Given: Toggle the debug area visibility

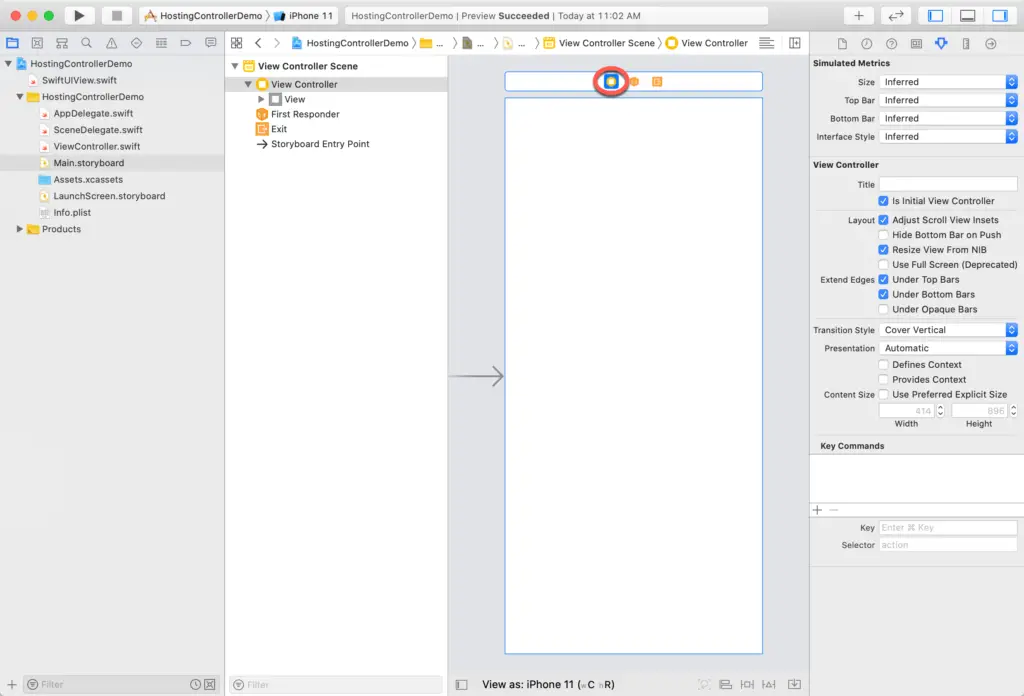Looking at the screenshot, I should (x=967, y=16).
